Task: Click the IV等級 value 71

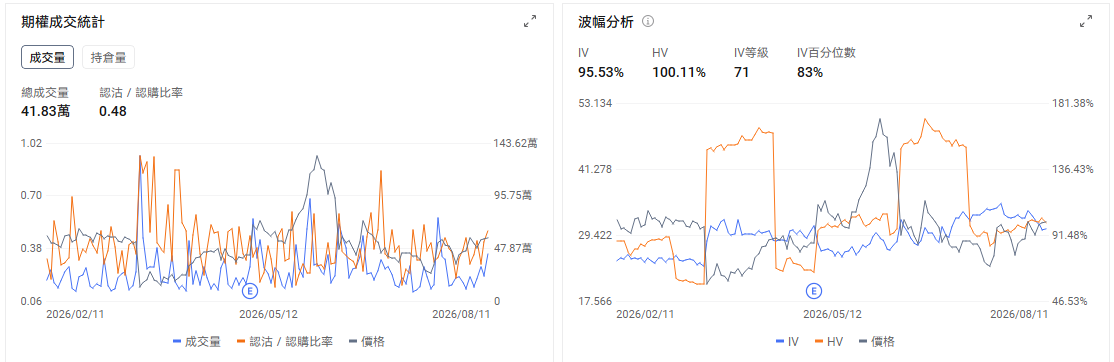Action: click(x=742, y=72)
